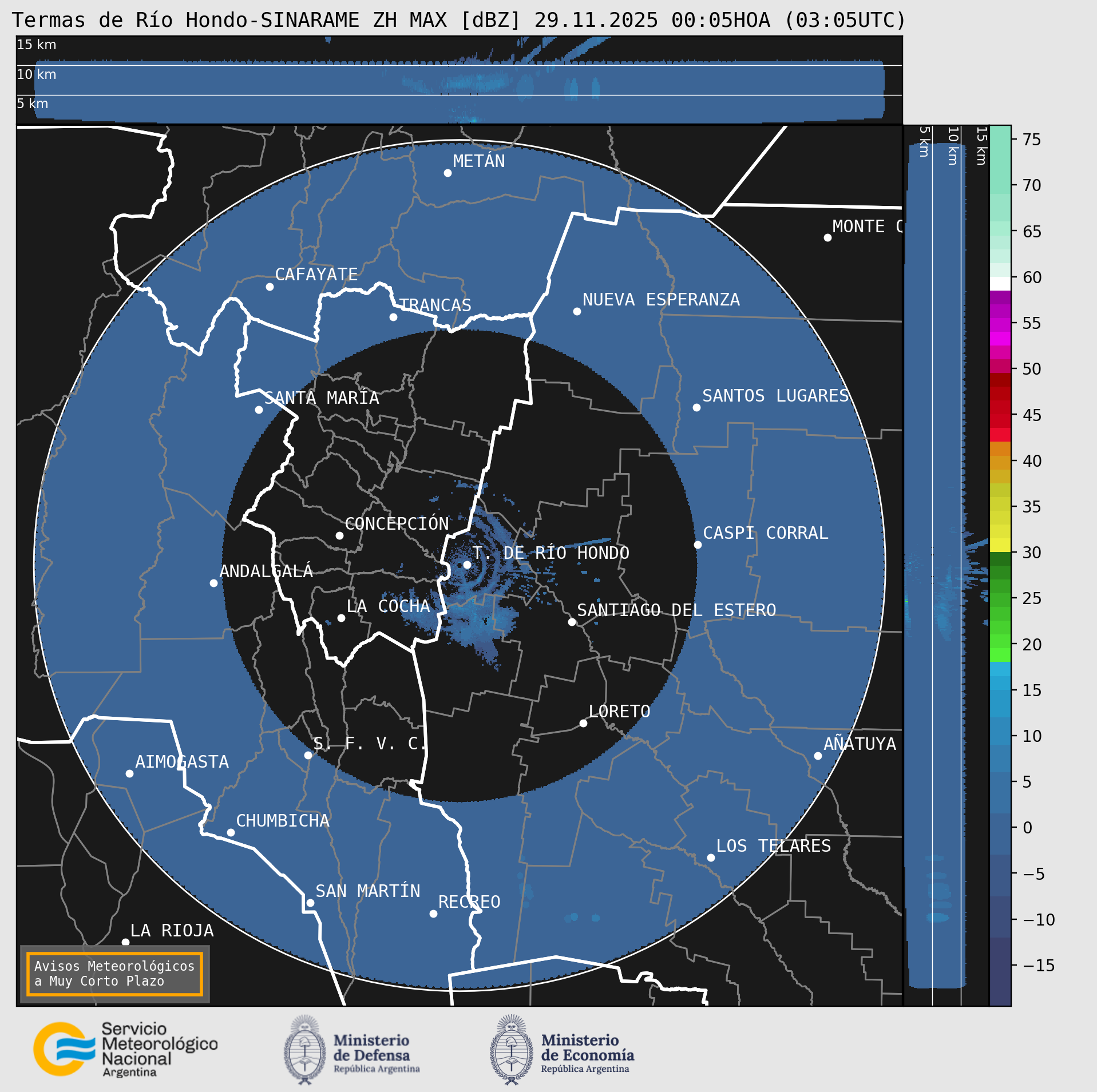Click the SANTOS LUGARES marker dot
The image size is (1097, 1092).
[x=696, y=407]
